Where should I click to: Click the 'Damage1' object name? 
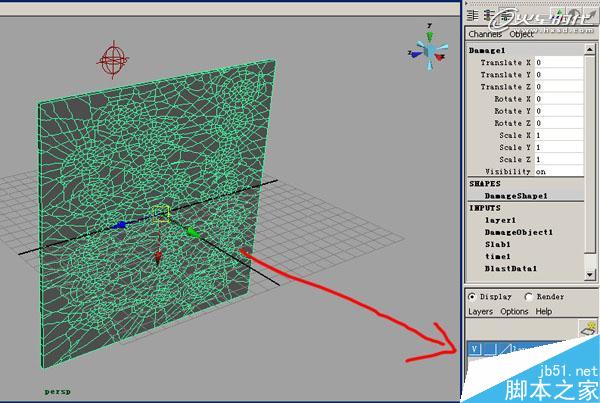click(487, 51)
